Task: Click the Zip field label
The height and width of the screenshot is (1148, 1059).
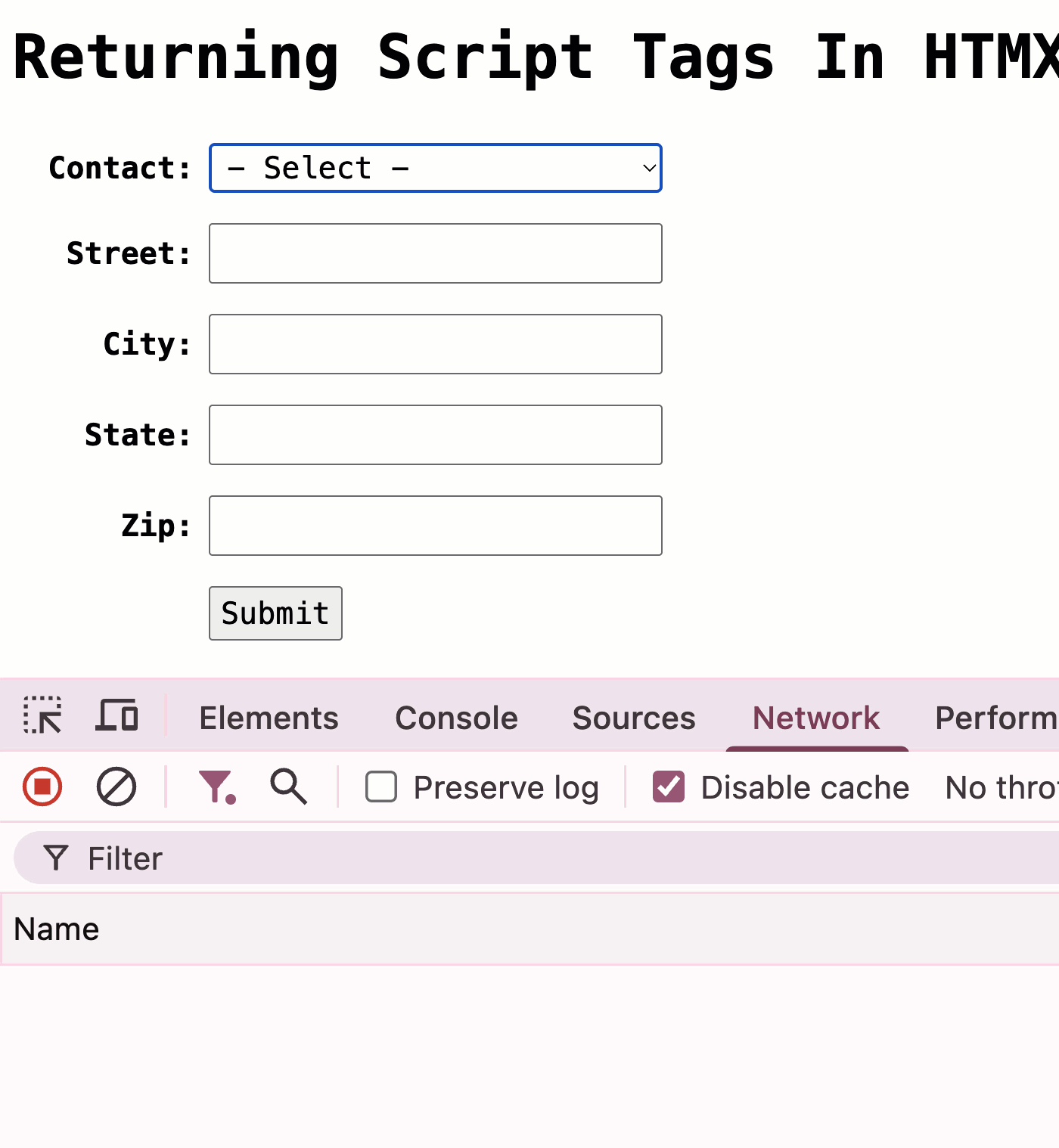Action: tap(156, 526)
